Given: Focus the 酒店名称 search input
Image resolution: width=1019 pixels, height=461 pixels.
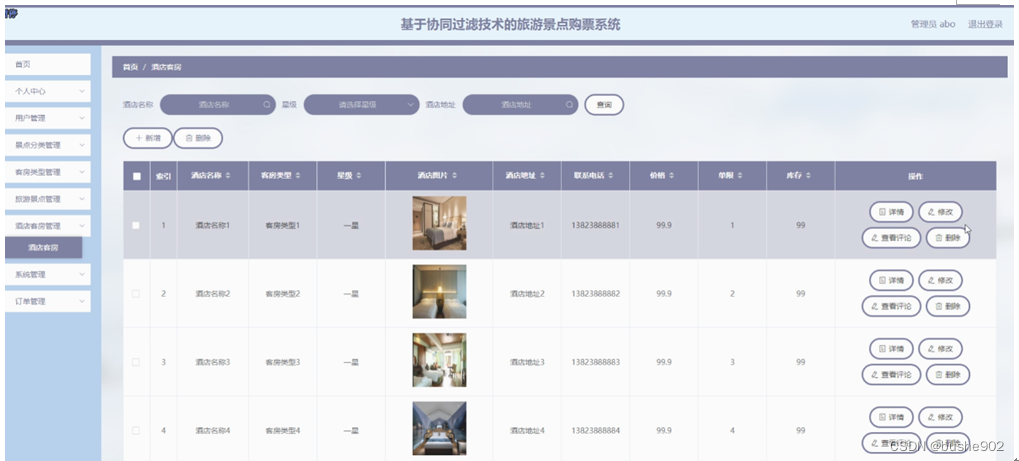Looking at the screenshot, I should (218, 105).
